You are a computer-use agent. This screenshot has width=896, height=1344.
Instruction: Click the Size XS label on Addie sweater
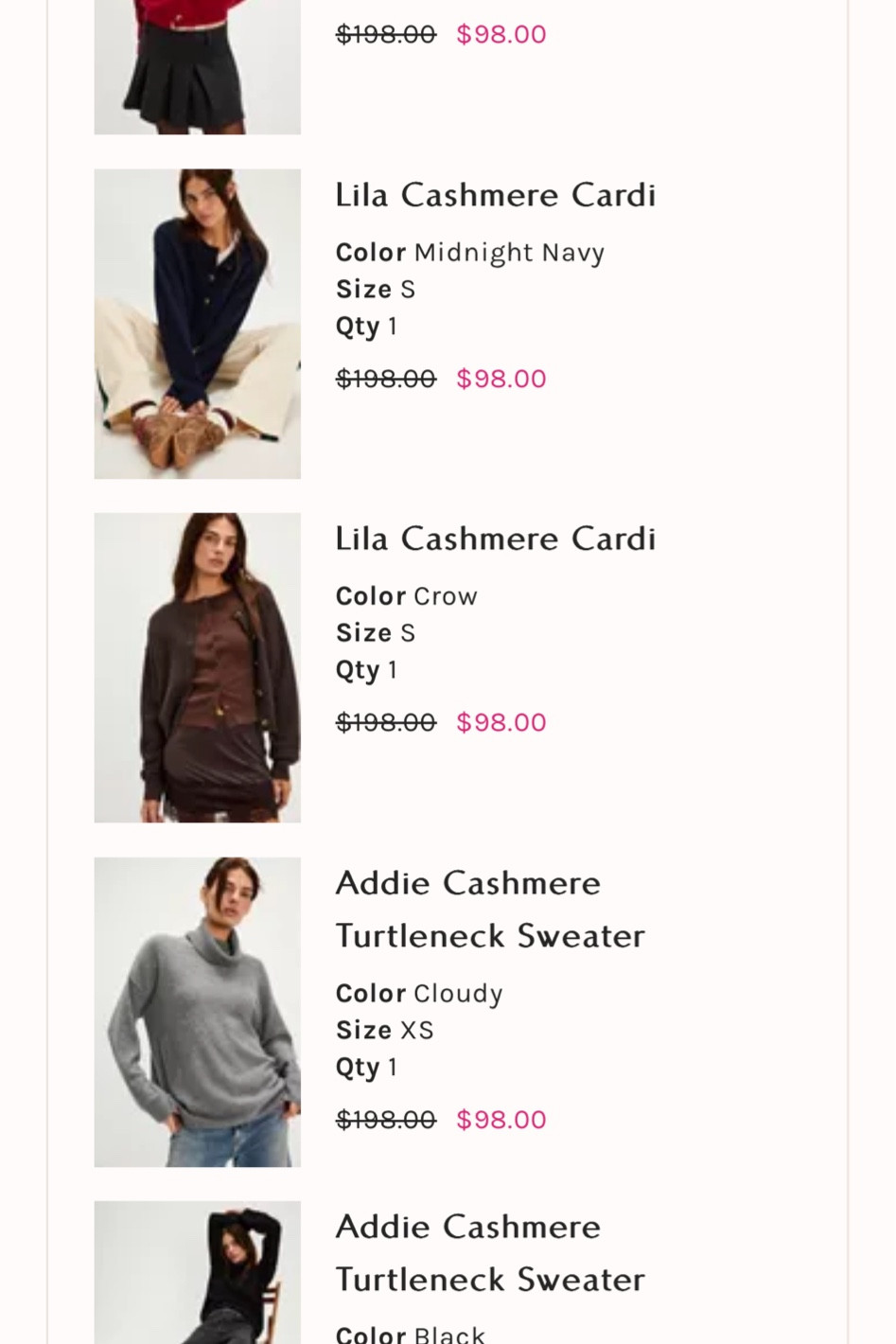click(384, 1029)
